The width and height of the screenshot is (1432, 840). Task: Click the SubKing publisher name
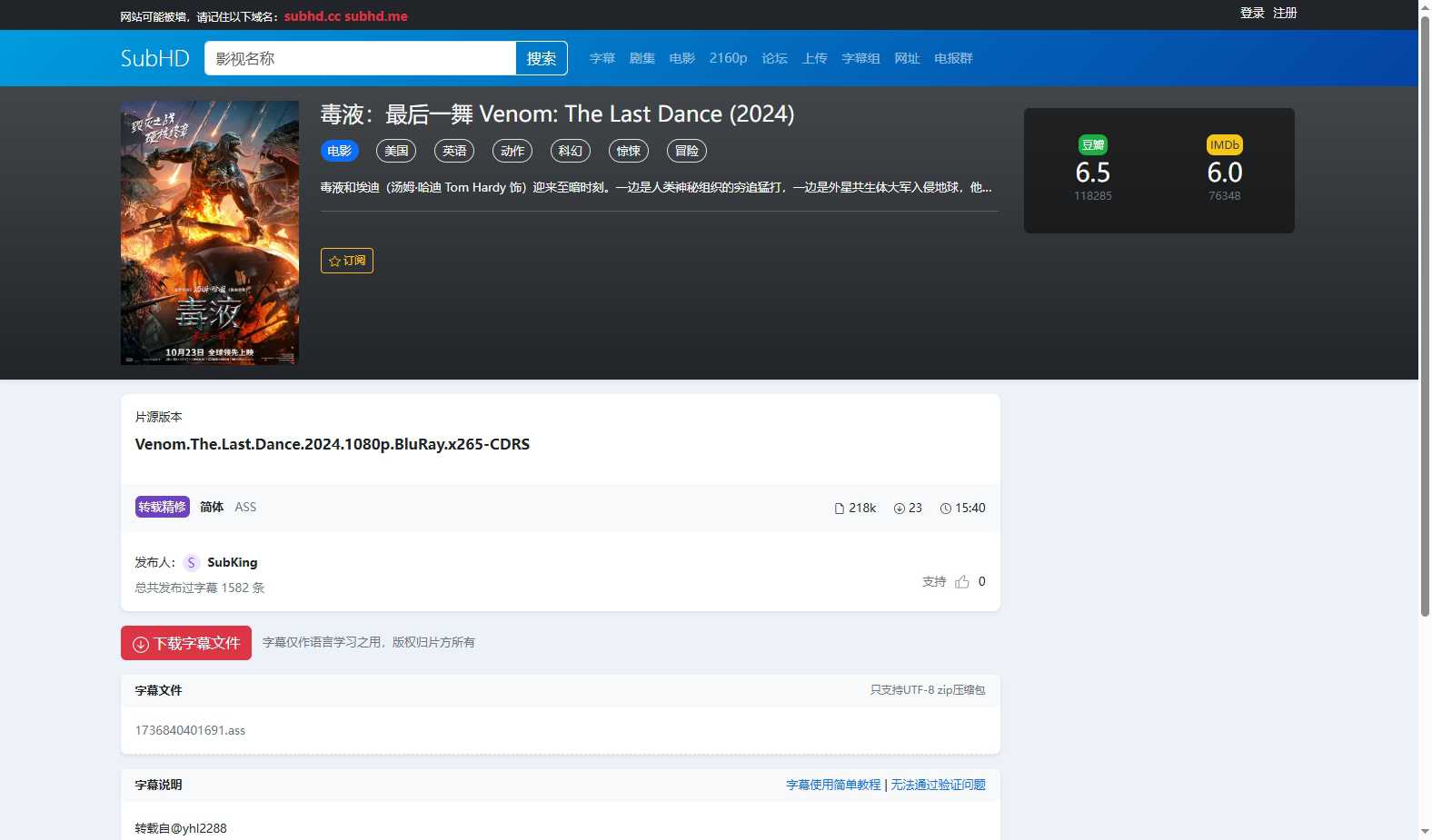[233, 563]
